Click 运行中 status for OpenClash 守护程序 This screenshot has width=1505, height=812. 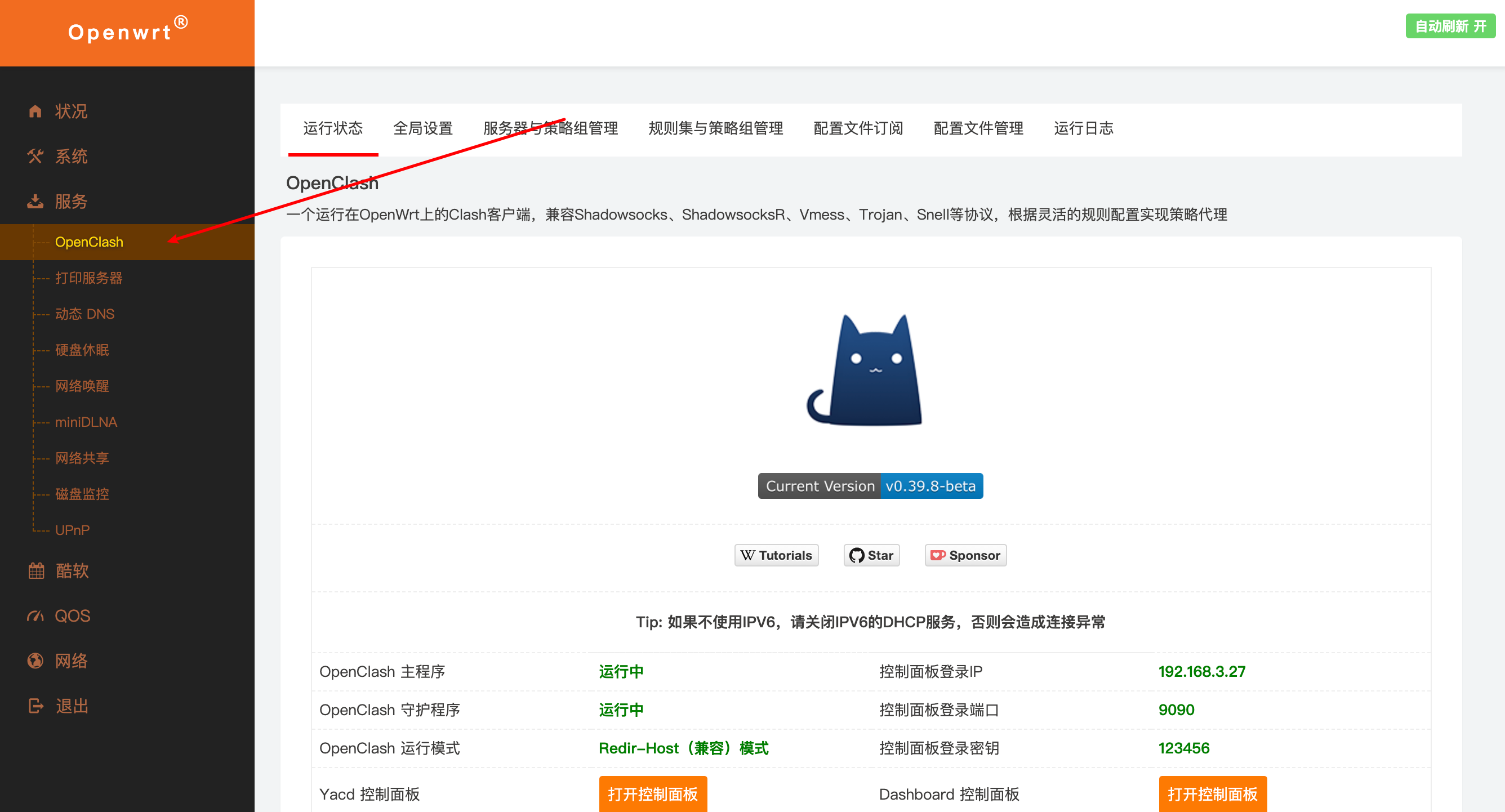[621, 710]
